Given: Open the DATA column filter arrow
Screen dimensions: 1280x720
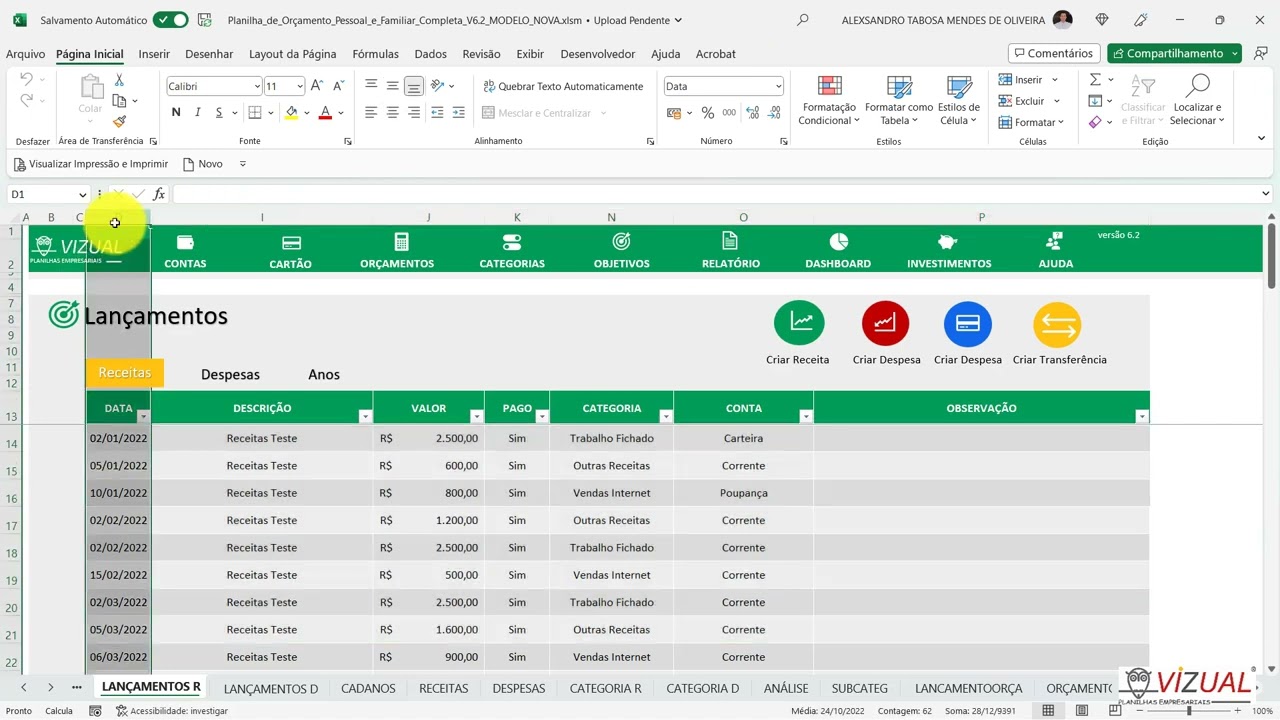Looking at the screenshot, I should click(x=143, y=416).
